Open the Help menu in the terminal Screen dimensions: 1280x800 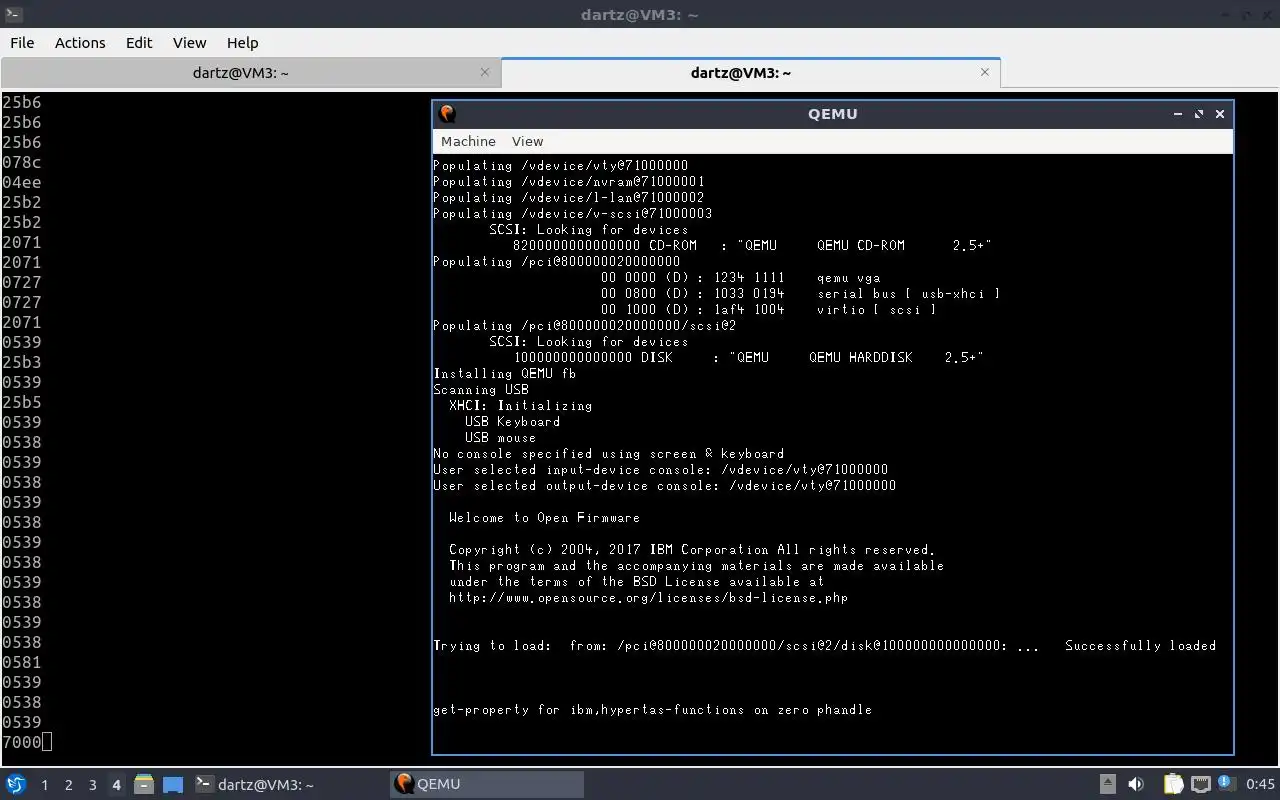pyautogui.click(x=242, y=43)
